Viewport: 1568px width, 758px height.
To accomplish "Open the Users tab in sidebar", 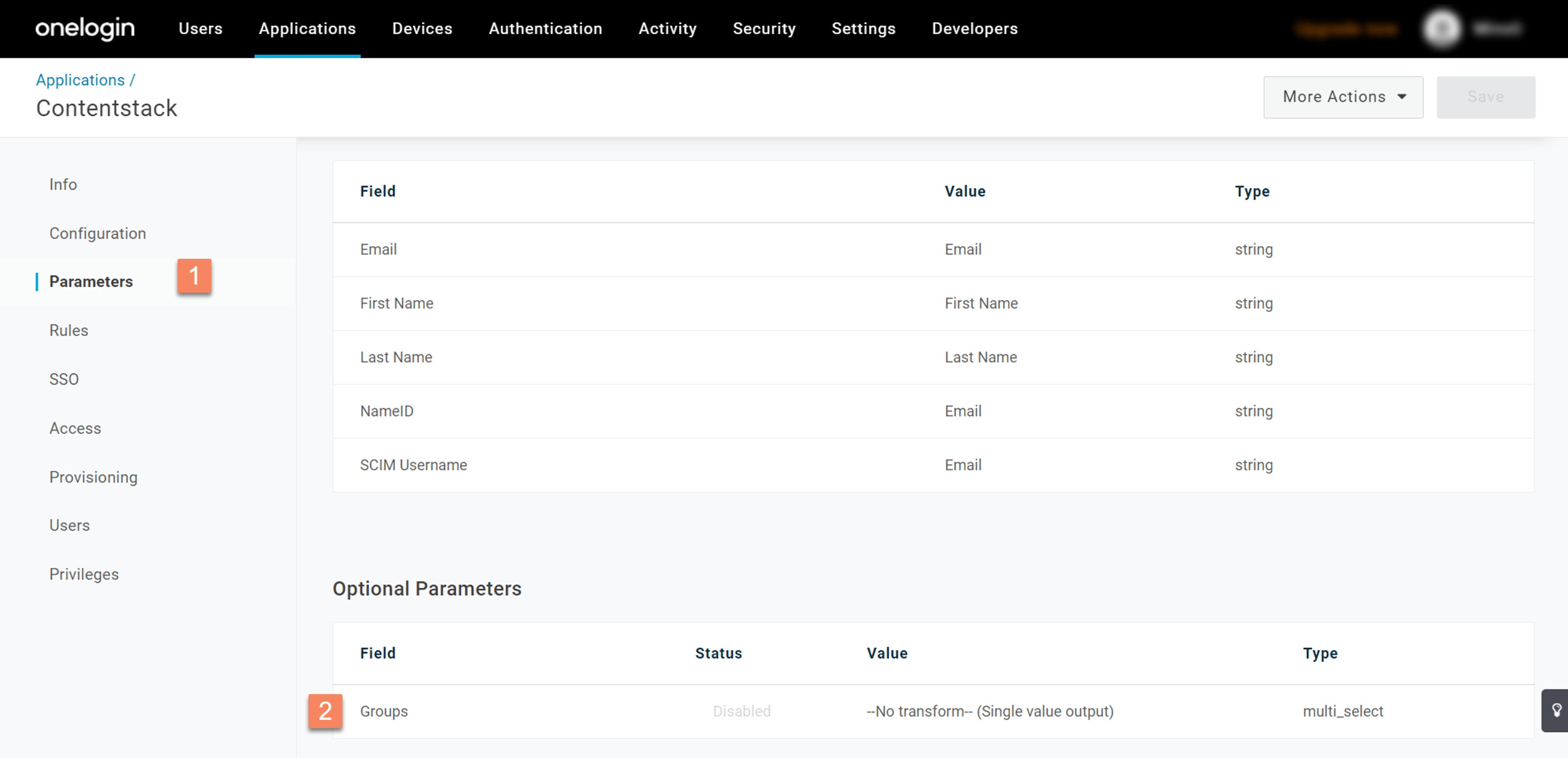I will [69, 525].
